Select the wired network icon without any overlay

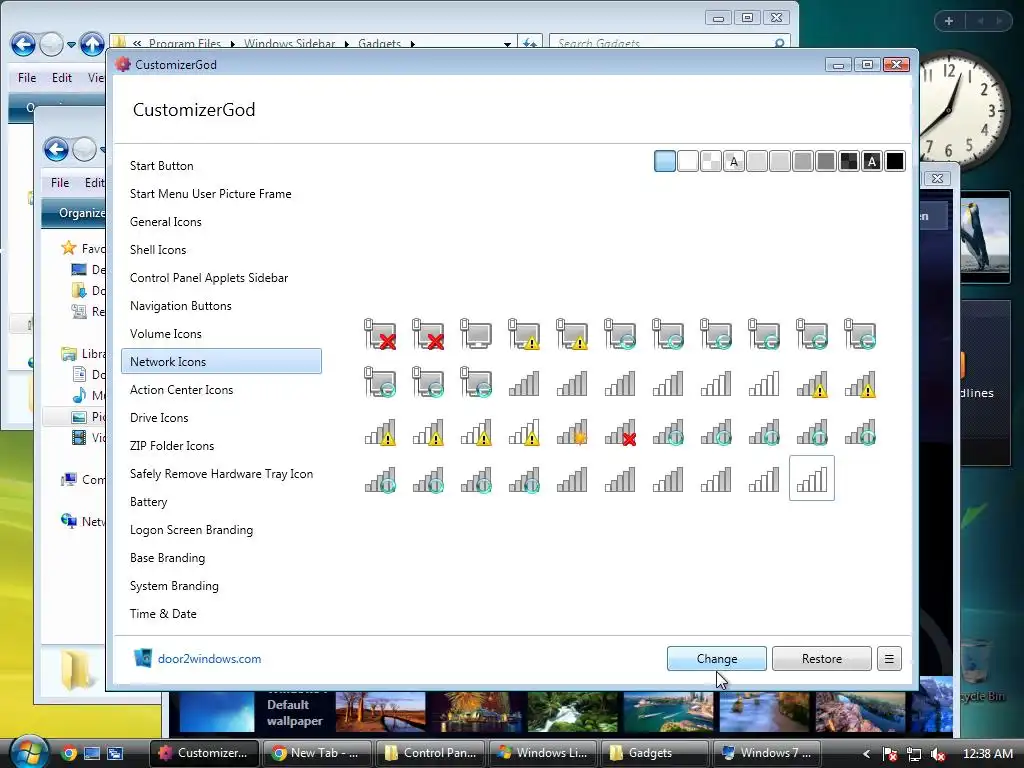476,334
